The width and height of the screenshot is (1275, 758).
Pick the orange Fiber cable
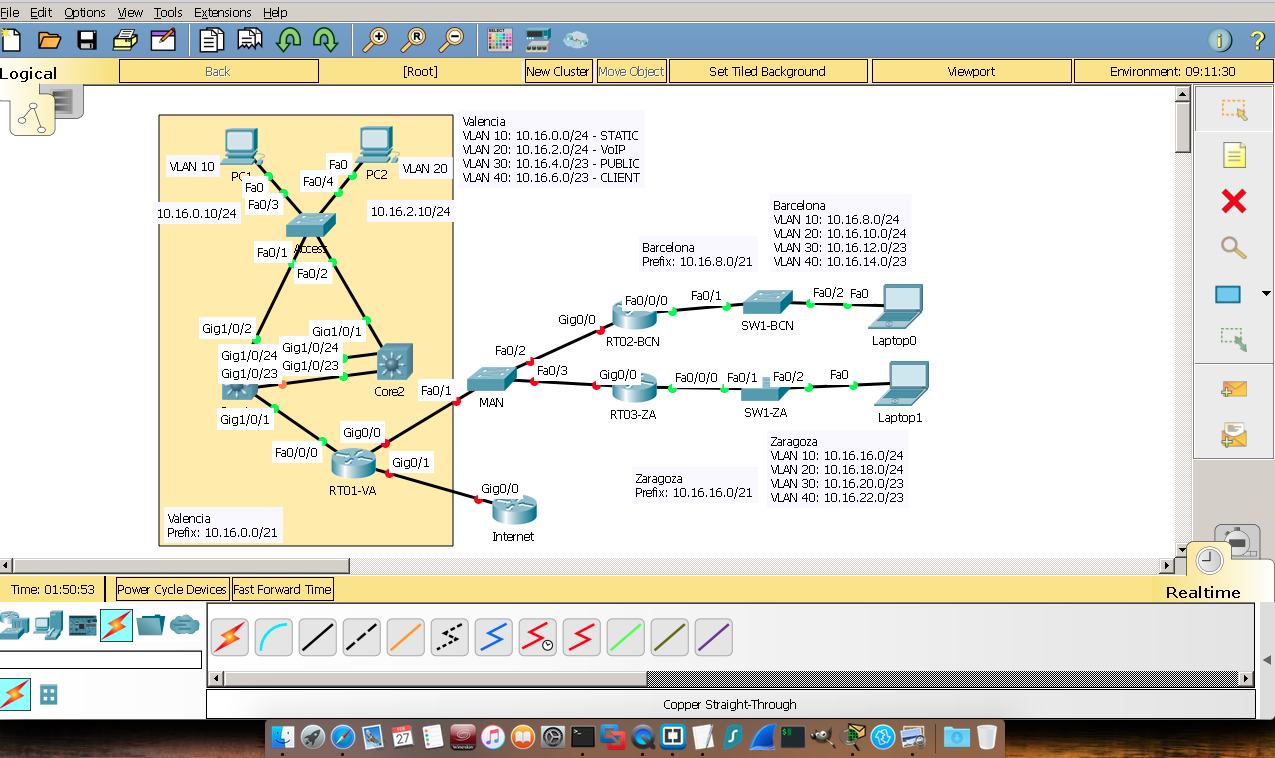[405, 637]
